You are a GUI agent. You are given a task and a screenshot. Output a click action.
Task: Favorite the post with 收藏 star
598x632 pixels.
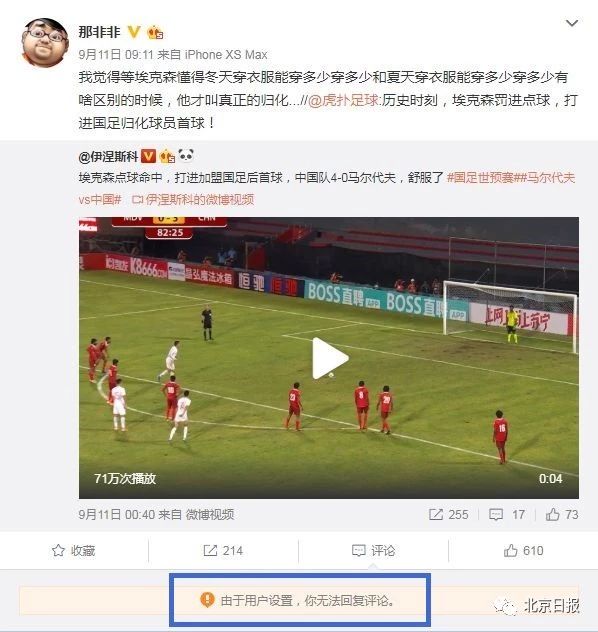click(74, 551)
